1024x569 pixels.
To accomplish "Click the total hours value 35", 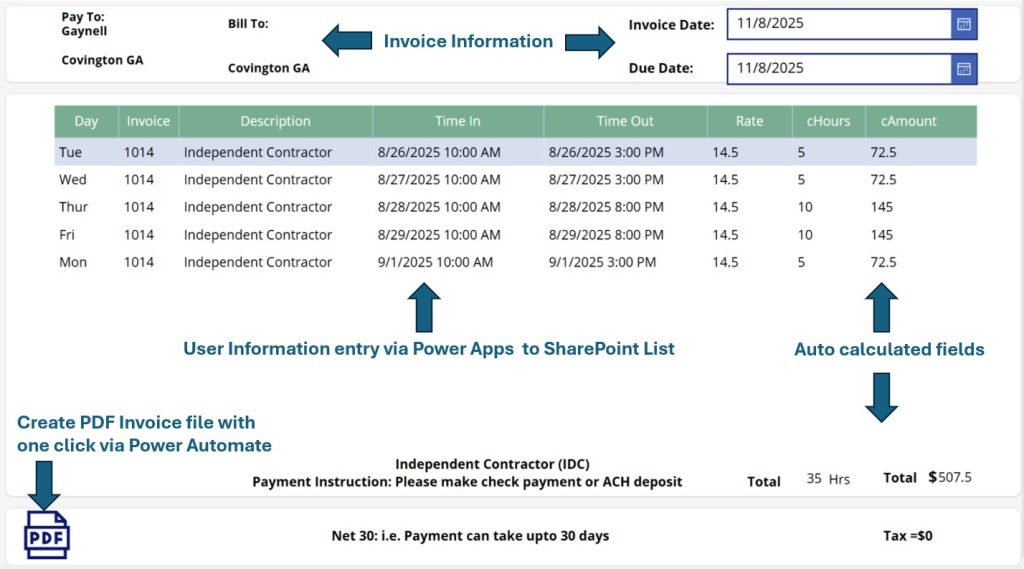I will [x=814, y=478].
